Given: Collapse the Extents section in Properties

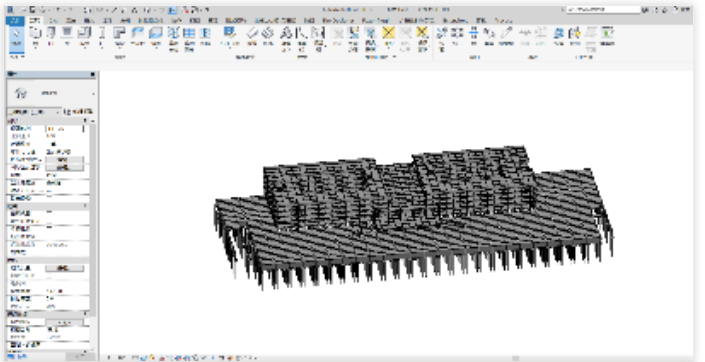Looking at the screenshot, I should pos(47,206).
